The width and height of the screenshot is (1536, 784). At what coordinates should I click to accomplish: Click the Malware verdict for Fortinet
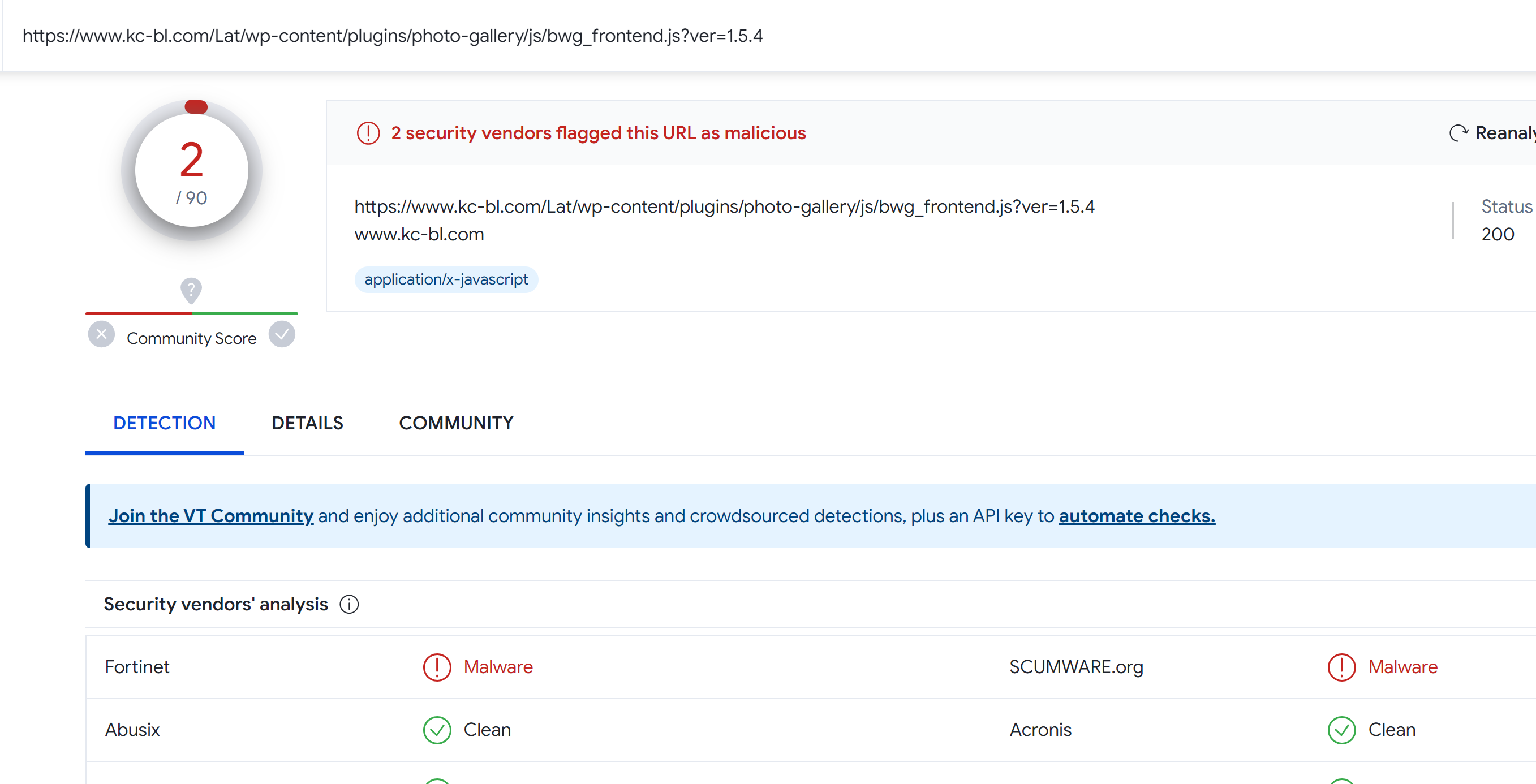[498, 667]
